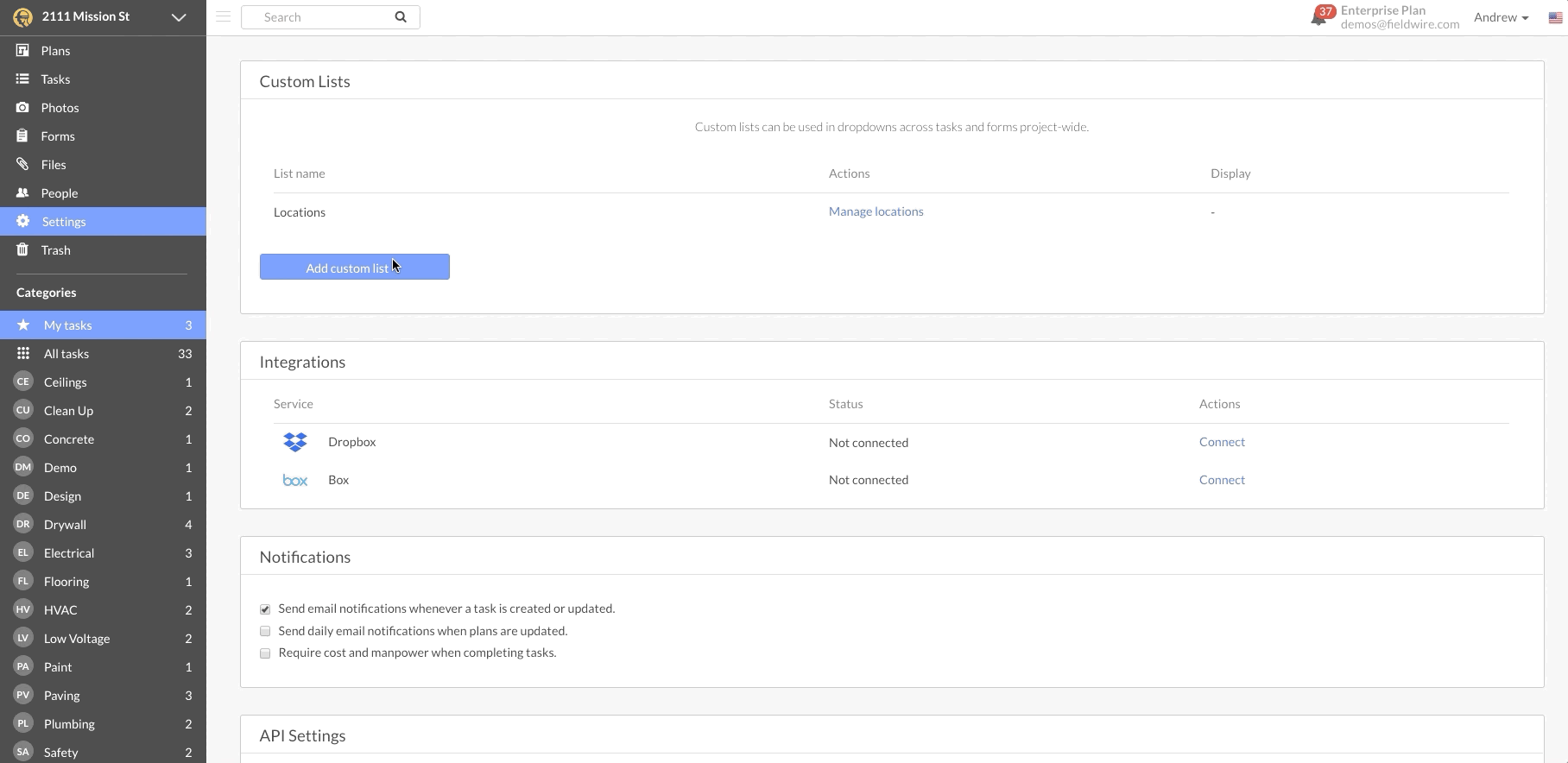Open the Forms section in sidebar

(x=58, y=136)
